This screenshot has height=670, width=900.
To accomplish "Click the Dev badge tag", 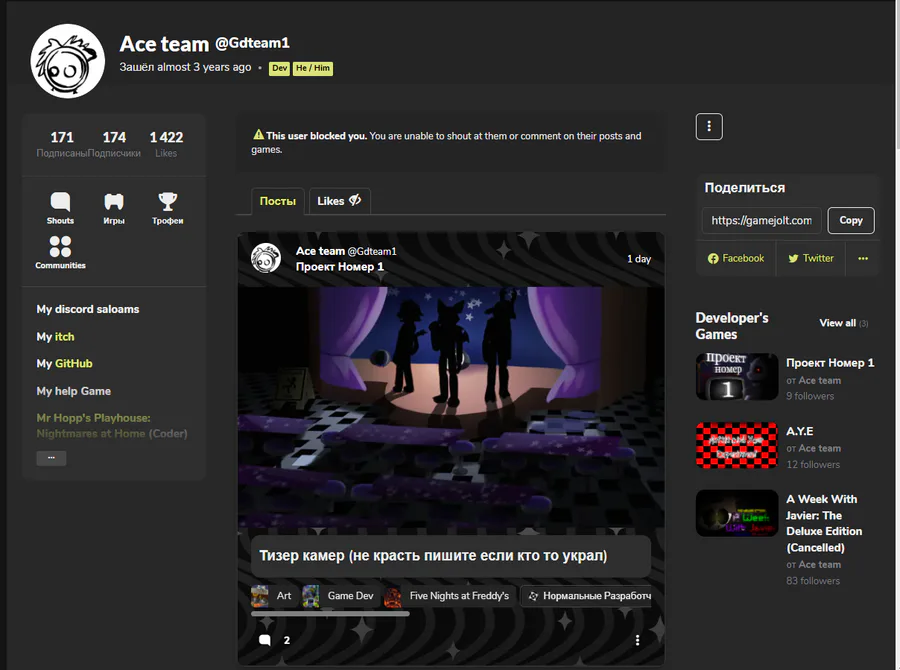I will point(280,68).
